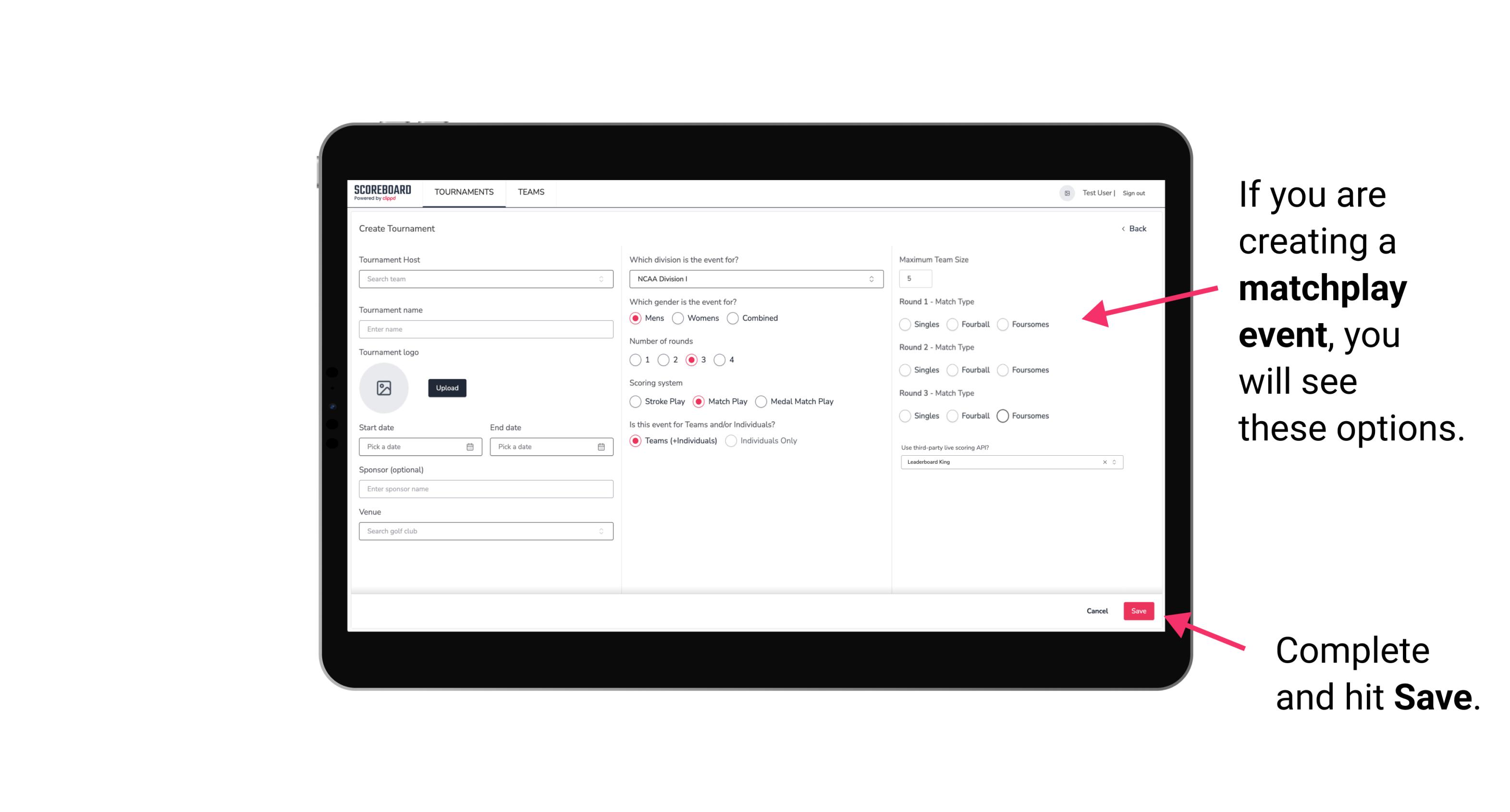Click the End date calendar icon
1510x812 pixels.
[600, 446]
